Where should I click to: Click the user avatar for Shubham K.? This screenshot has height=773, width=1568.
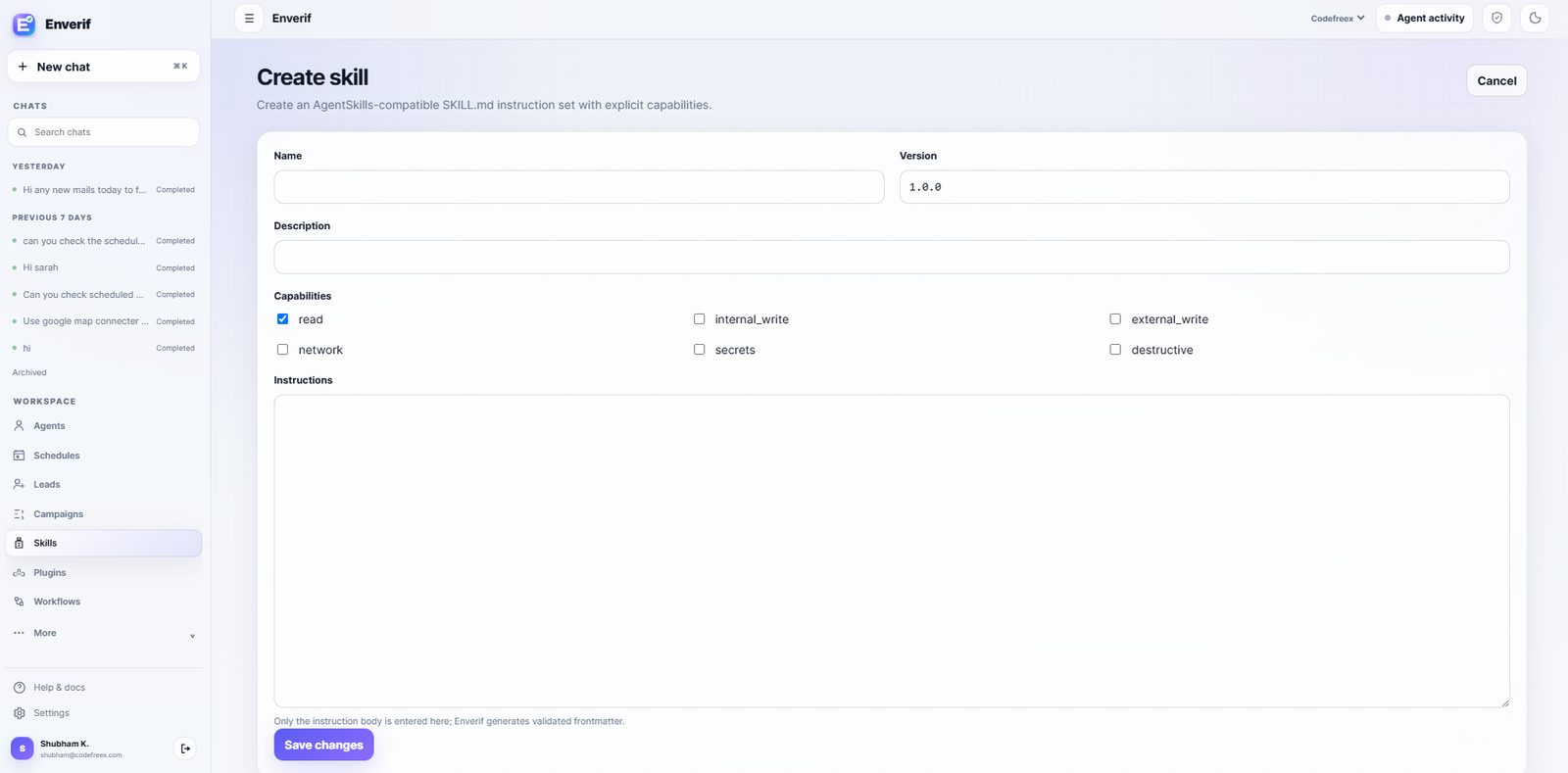click(x=22, y=749)
